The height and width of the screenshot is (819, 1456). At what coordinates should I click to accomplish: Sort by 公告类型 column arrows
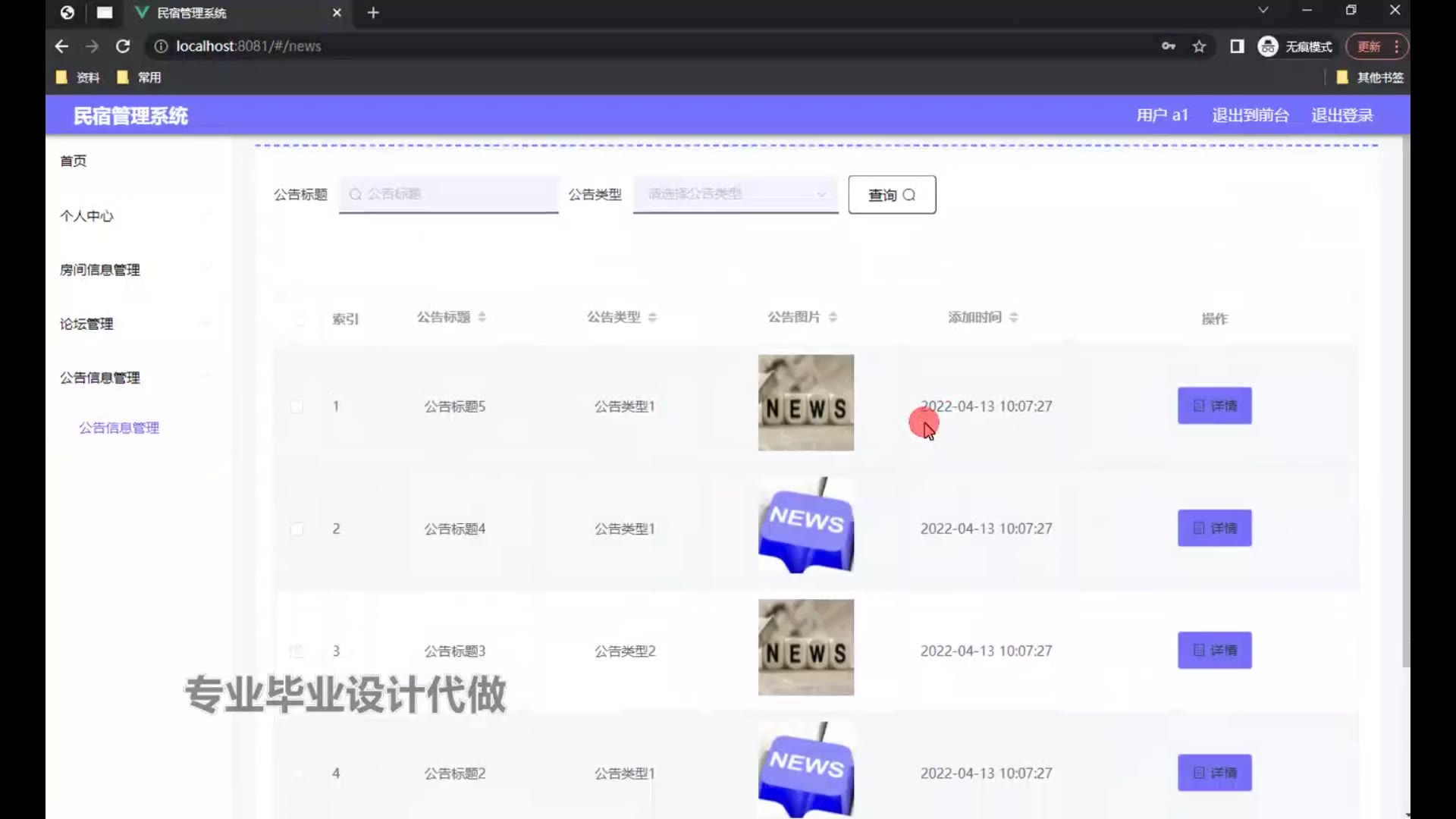[652, 317]
